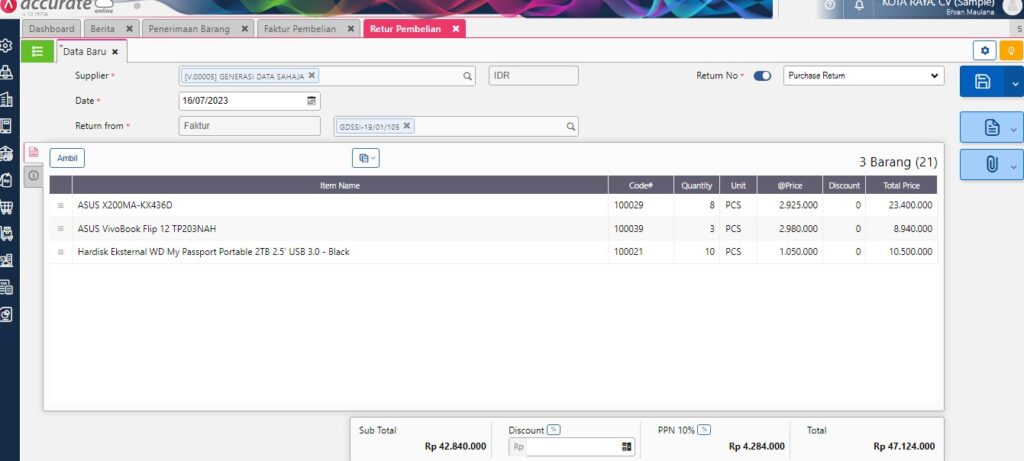Click the Date input field
Image resolution: width=1024 pixels, height=461 pixels.
[249, 101]
